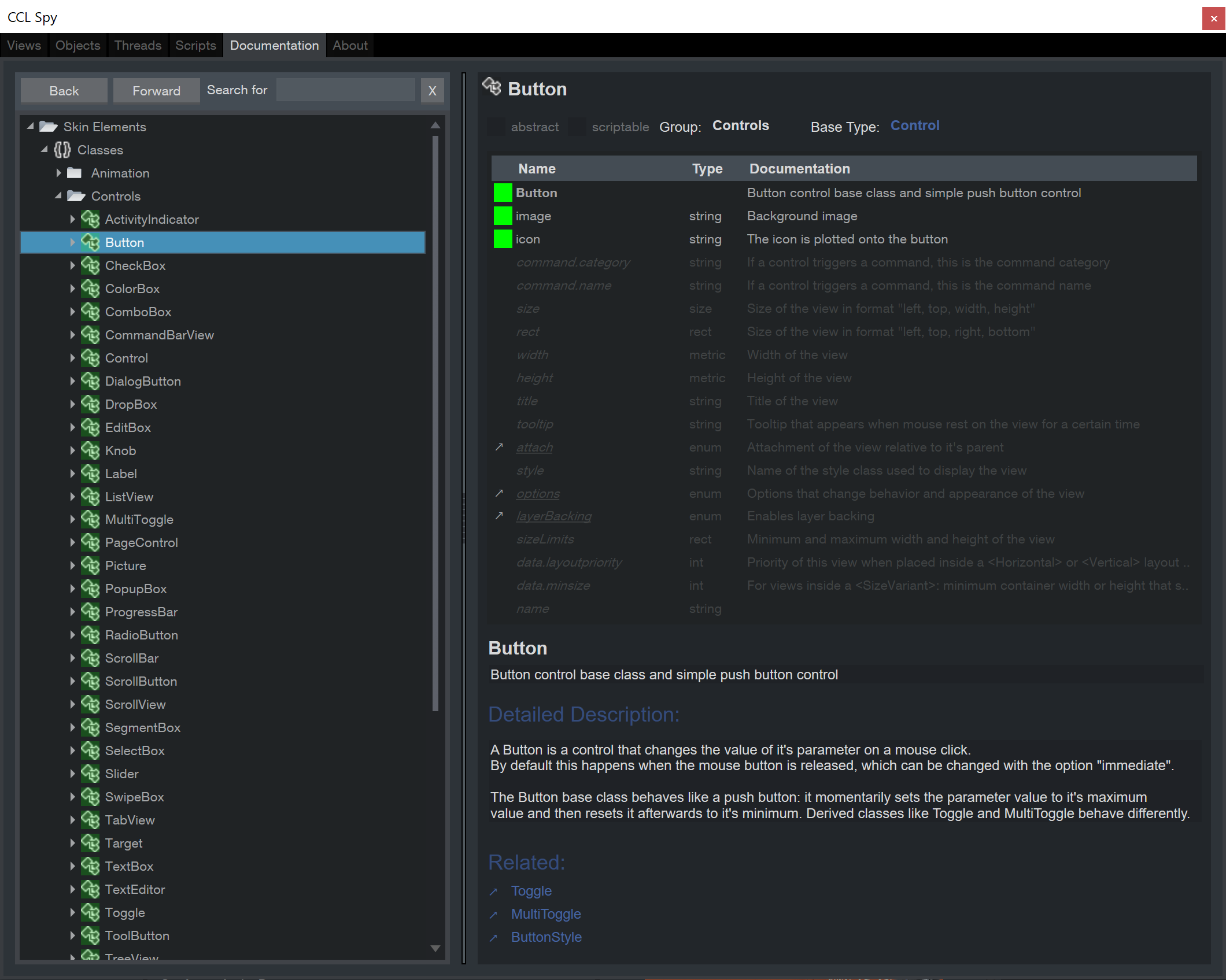Click the class icon beside Button heading
This screenshot has width=1226, height=980.
492,87
